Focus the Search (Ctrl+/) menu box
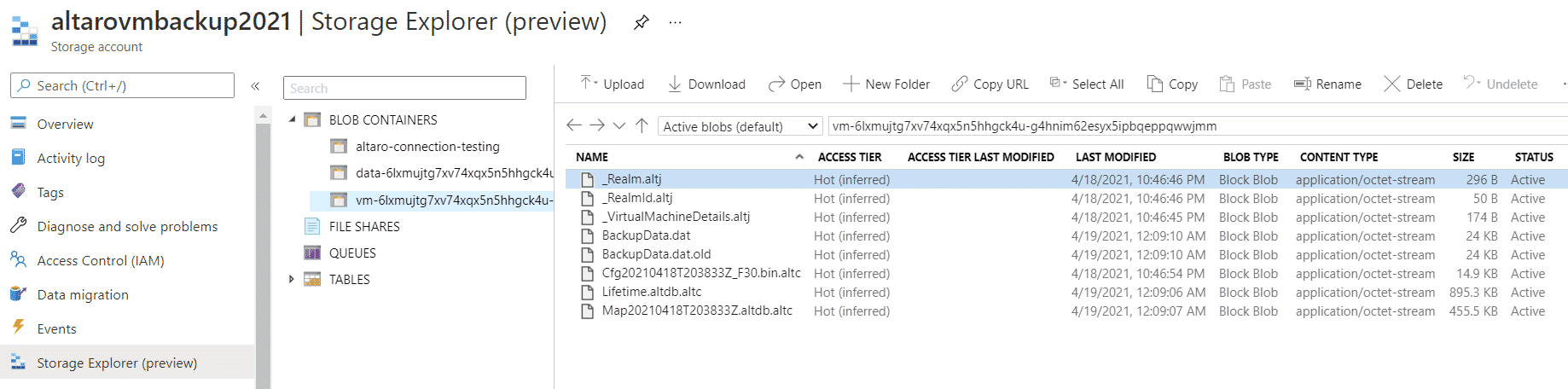 click(x=122, y=85)
